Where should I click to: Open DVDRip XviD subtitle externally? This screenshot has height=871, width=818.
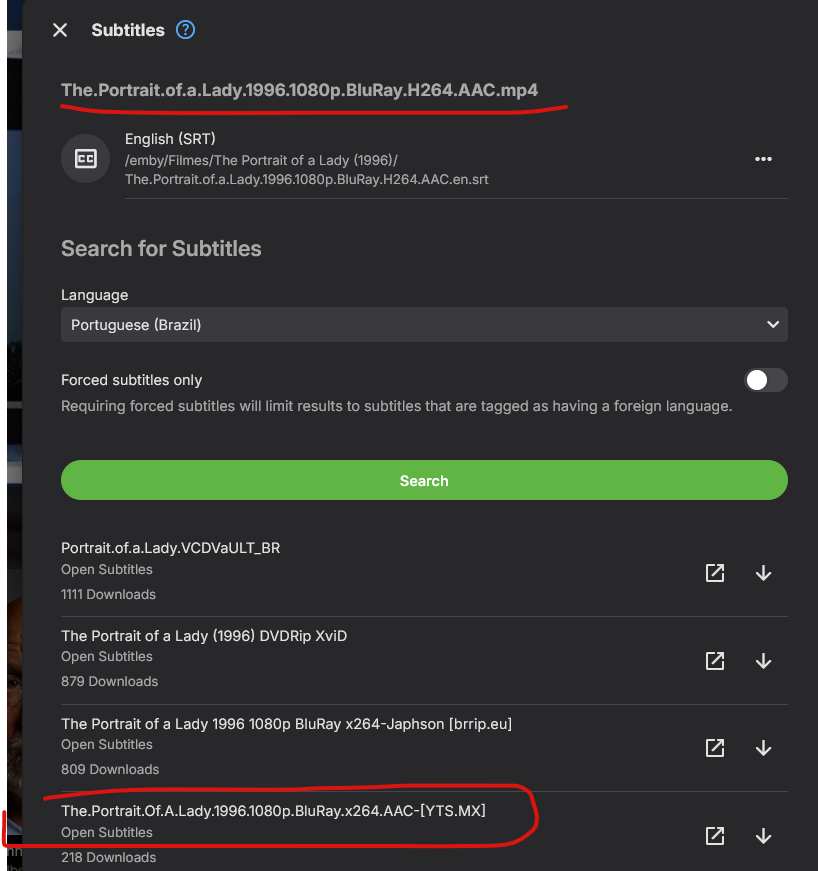point(715,661)
